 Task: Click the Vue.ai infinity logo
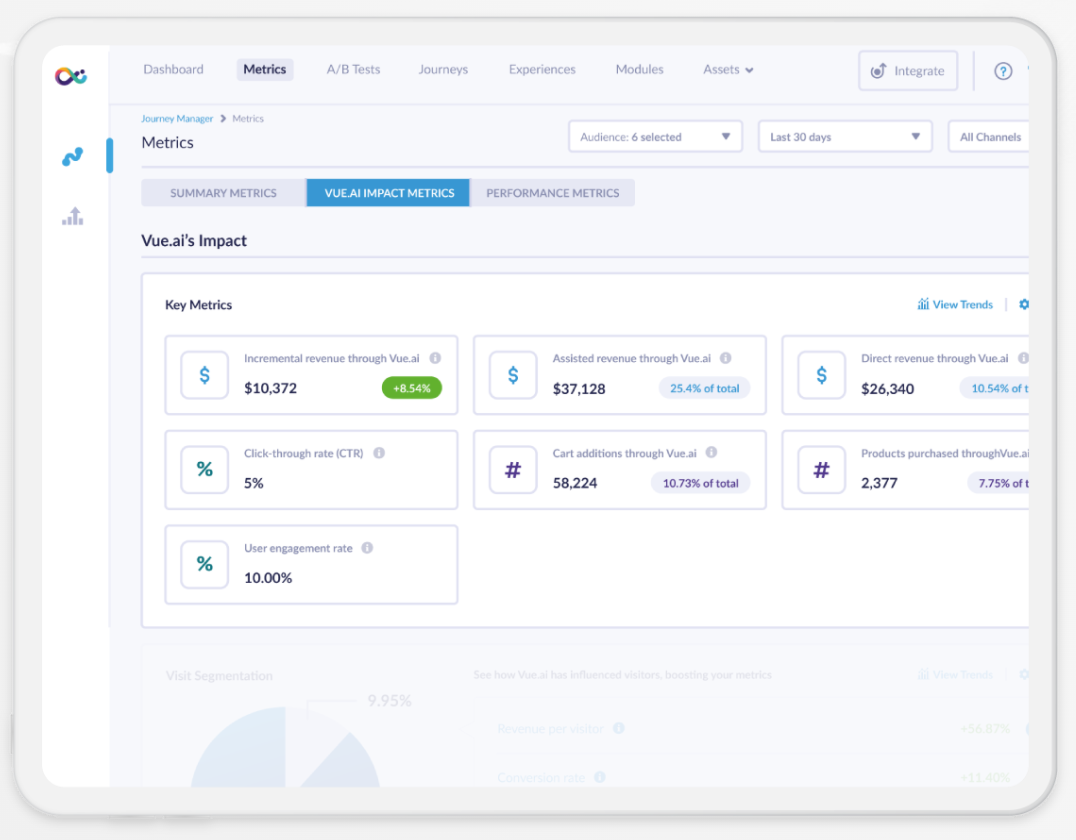coord(71,75)
